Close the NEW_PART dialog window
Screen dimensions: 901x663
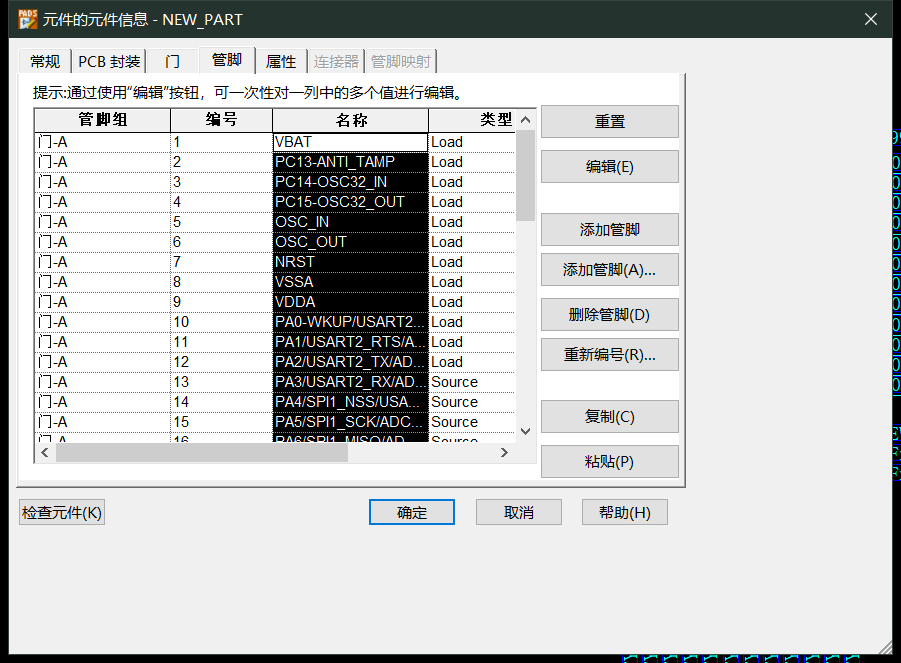click(x=871, y=20)
